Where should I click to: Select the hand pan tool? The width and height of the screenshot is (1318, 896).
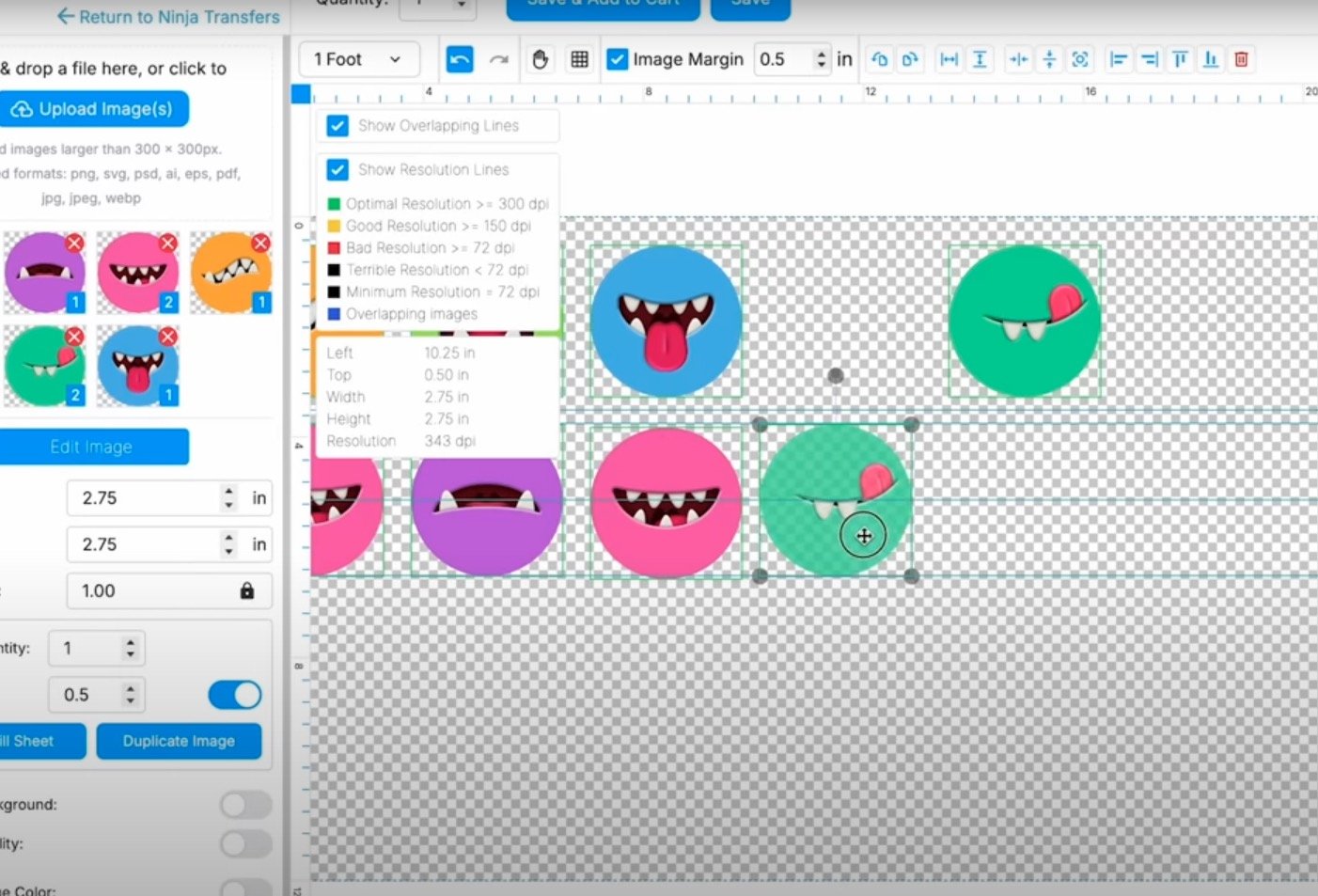coord(540,59)
